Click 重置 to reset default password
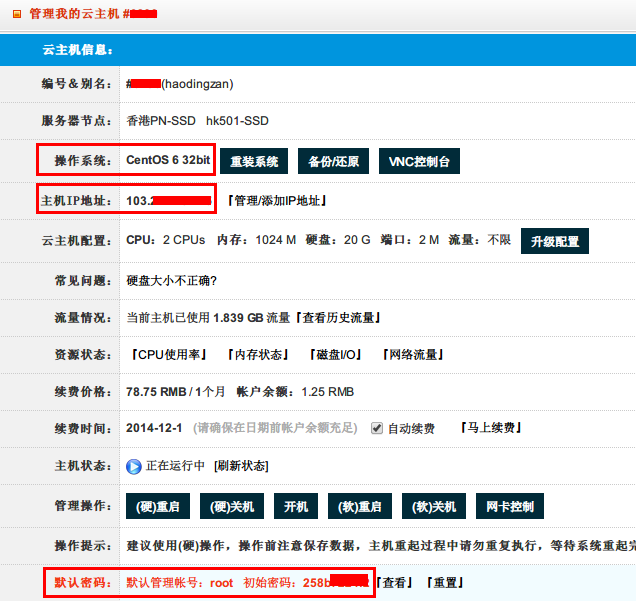Screen dimensions: 636x601 (x=444, y=583)
